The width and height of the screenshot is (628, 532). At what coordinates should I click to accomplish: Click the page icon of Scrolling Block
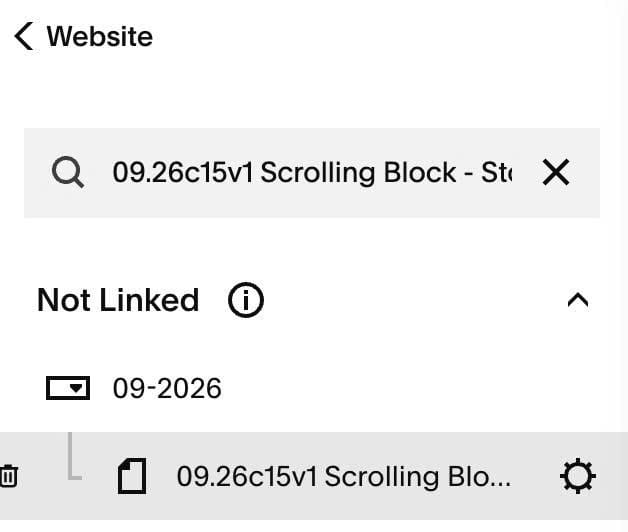[x=132, y=476]
